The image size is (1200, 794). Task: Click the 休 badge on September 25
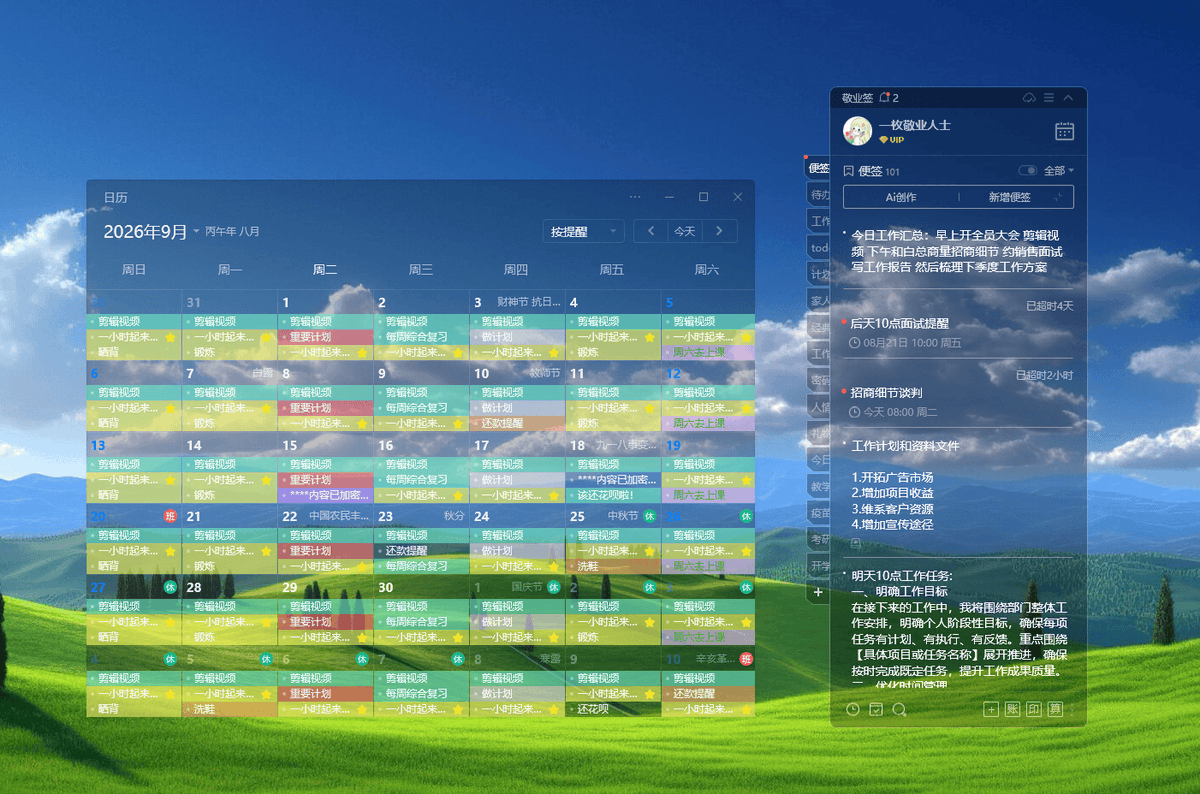click(x=650, y=516)
